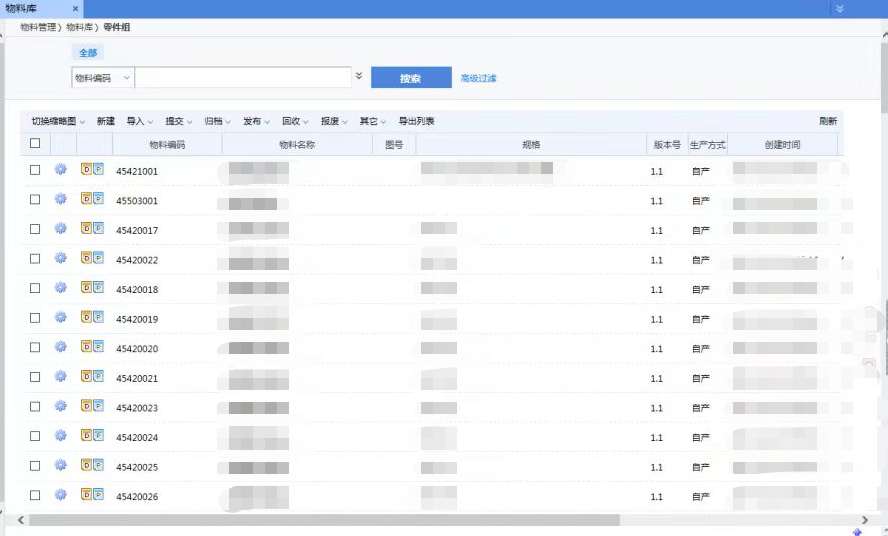Screen dimensions: 888x536
Task: Open the 导入 dropdown menu
Action: coord(139,121)
